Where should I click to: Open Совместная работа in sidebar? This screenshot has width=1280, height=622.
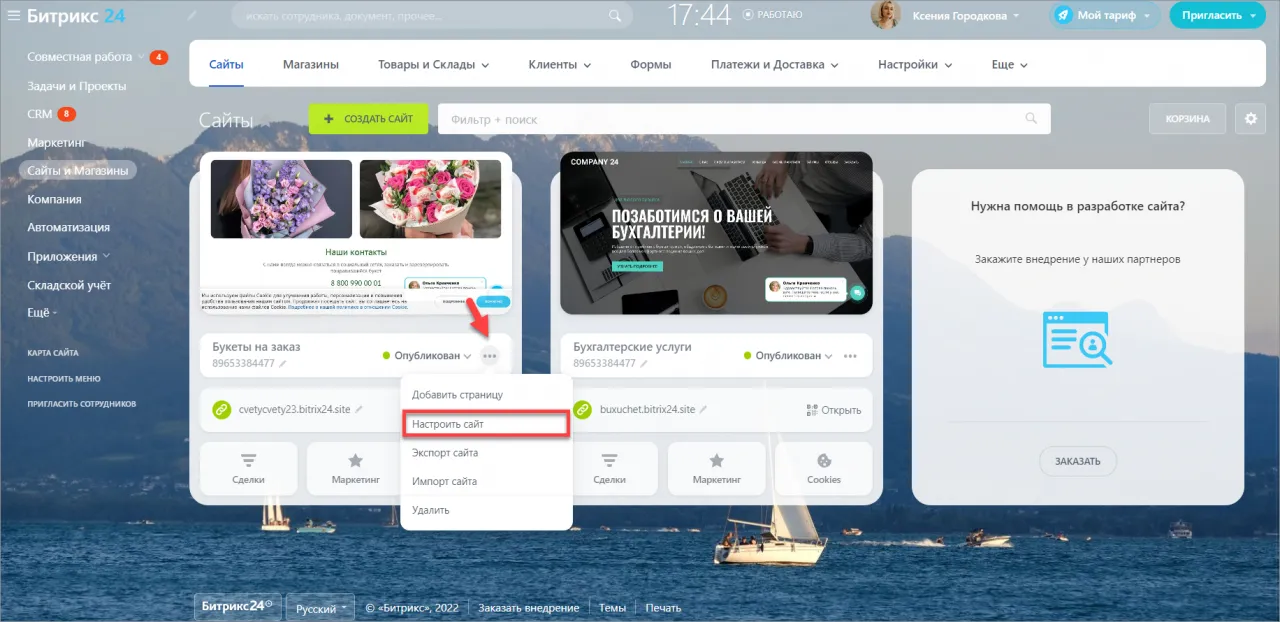coord(80,57)
